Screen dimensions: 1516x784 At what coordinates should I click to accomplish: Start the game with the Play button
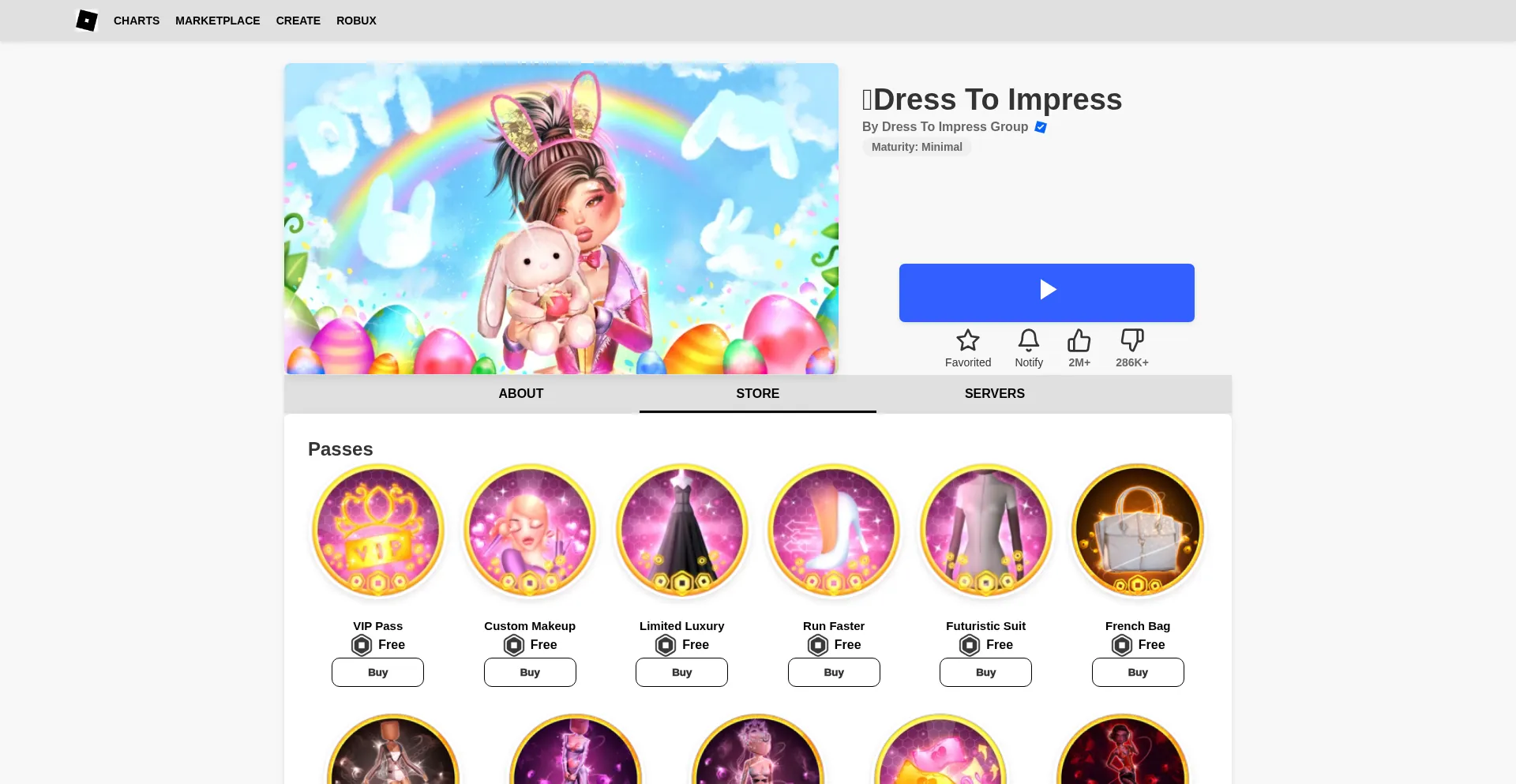(1046, 292)
